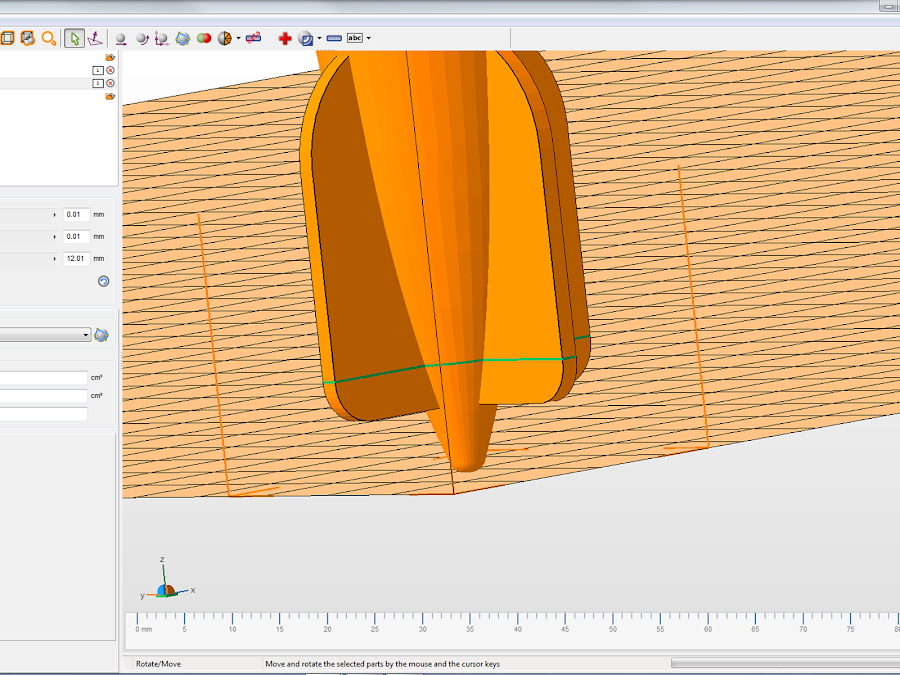Click the measuring ruler with red arrows icon

coord(253,38)
